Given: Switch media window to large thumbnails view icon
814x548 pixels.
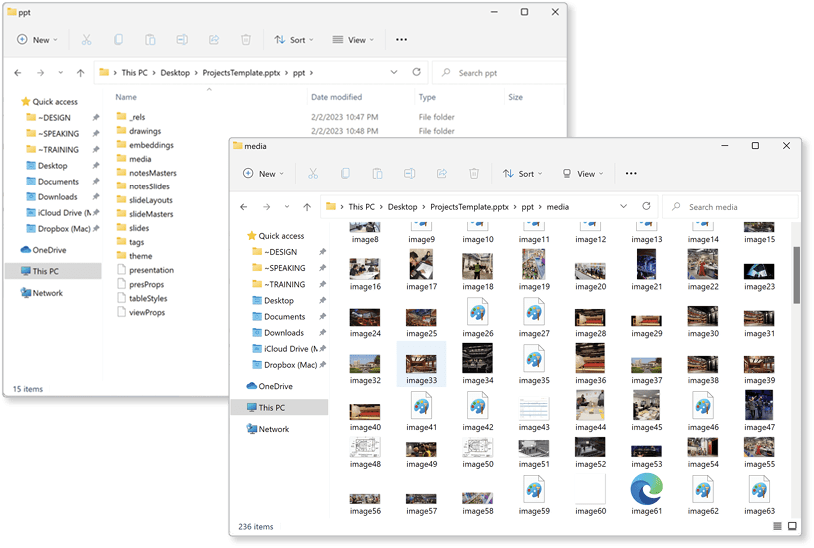Looking at the screenshot, I should pos(792,526).
